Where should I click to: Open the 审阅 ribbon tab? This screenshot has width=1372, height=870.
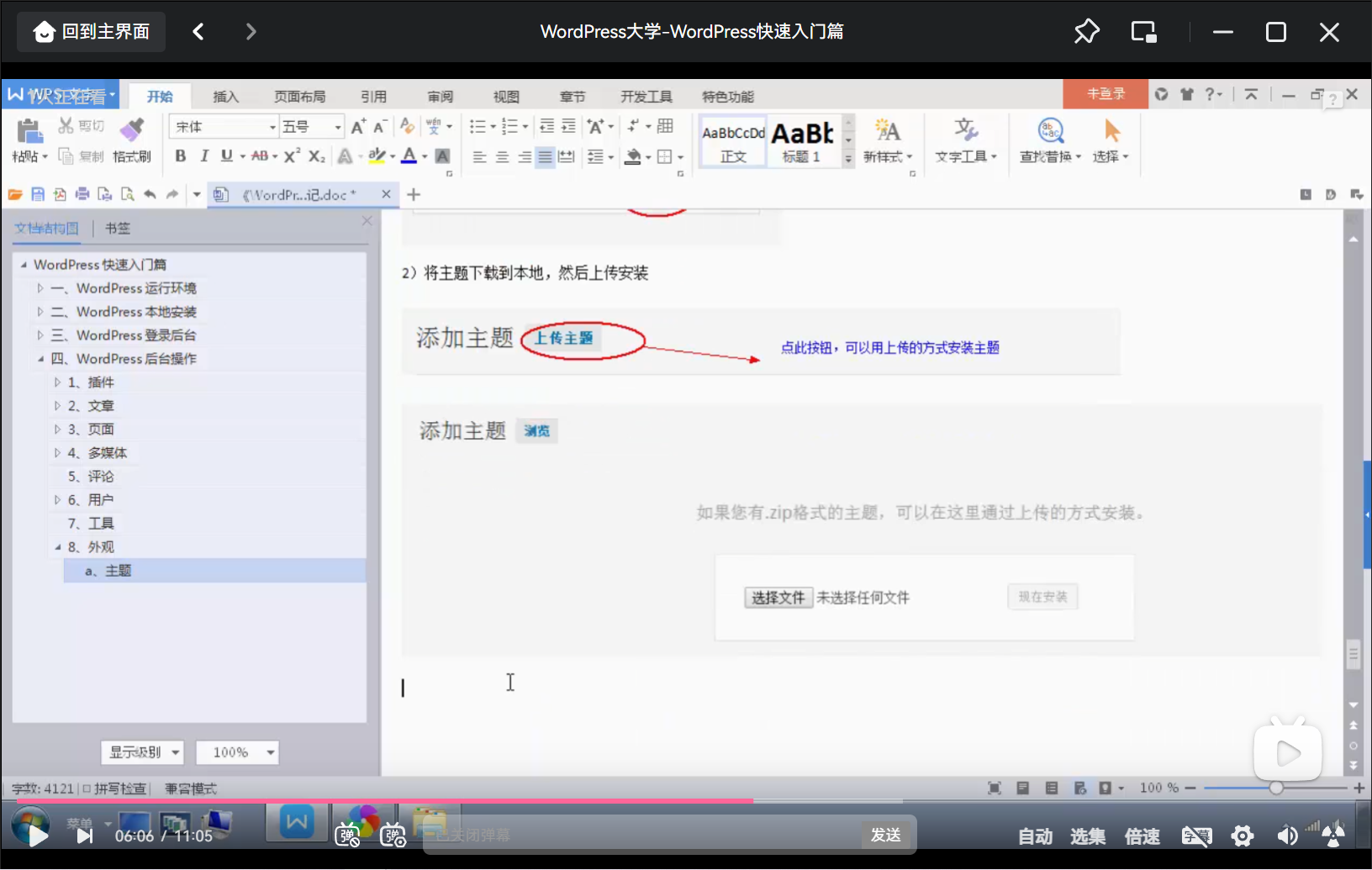pos(440,97)
